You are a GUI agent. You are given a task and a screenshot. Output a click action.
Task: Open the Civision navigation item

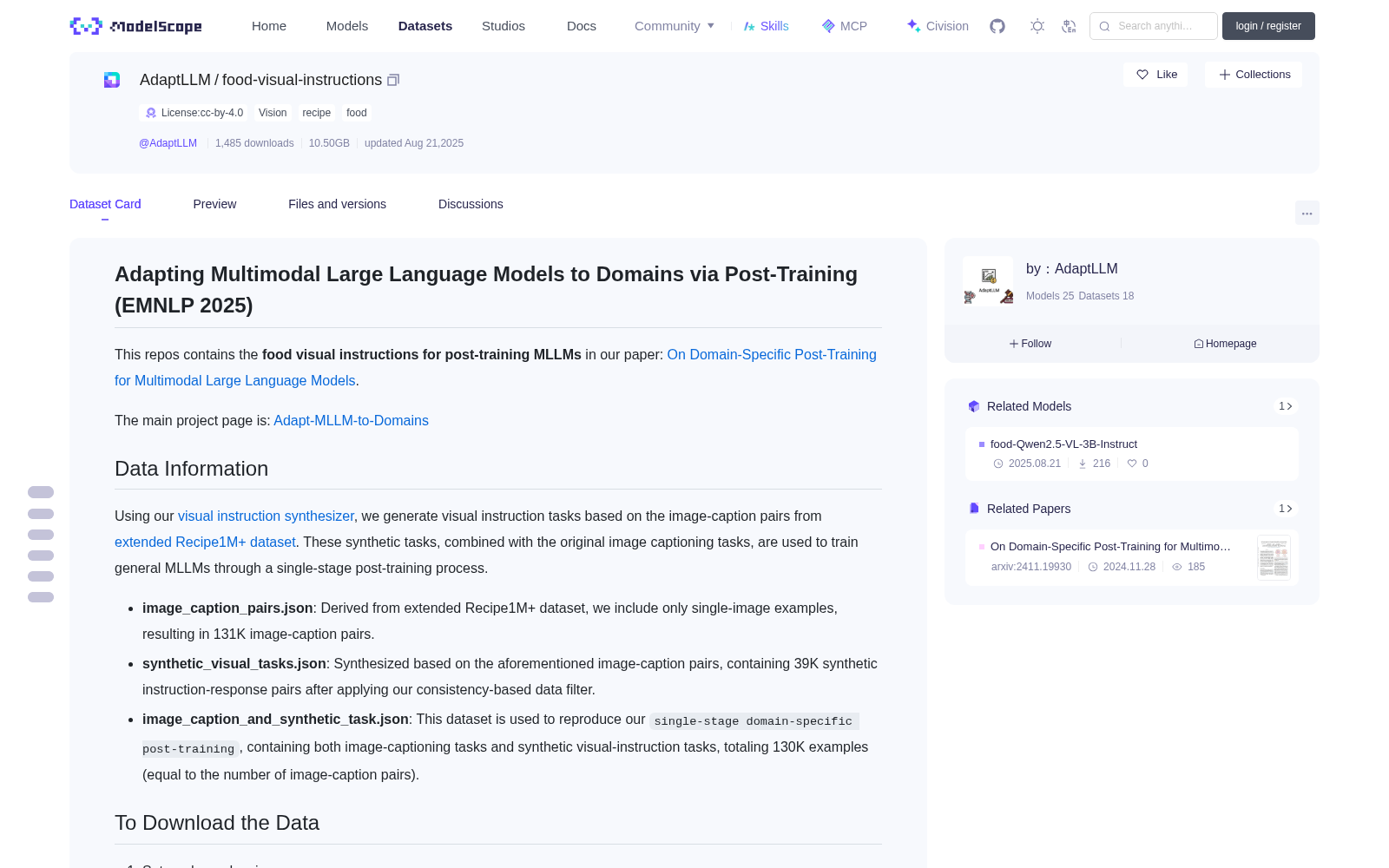(x=938, y=26)
